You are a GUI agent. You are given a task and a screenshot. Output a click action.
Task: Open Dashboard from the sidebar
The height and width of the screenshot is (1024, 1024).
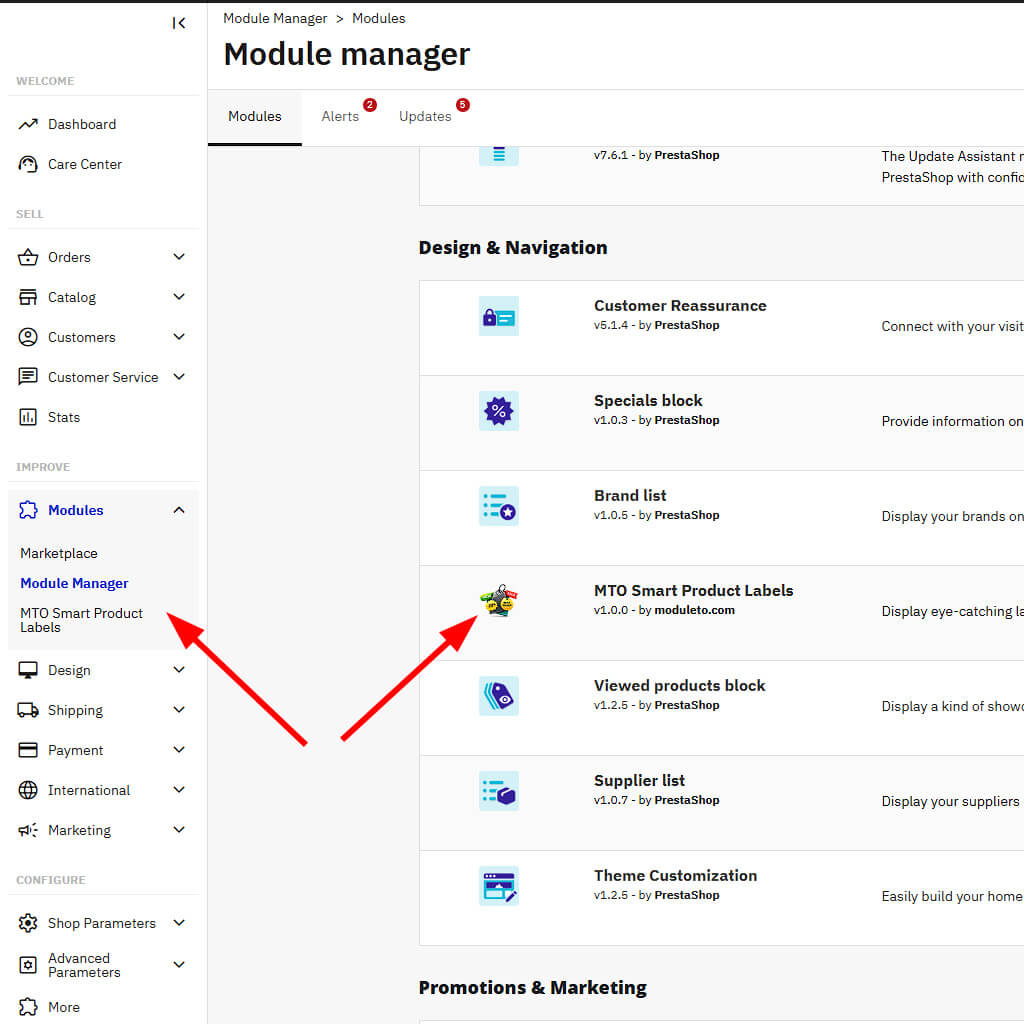pyautogui.click(x=81, y=124)
